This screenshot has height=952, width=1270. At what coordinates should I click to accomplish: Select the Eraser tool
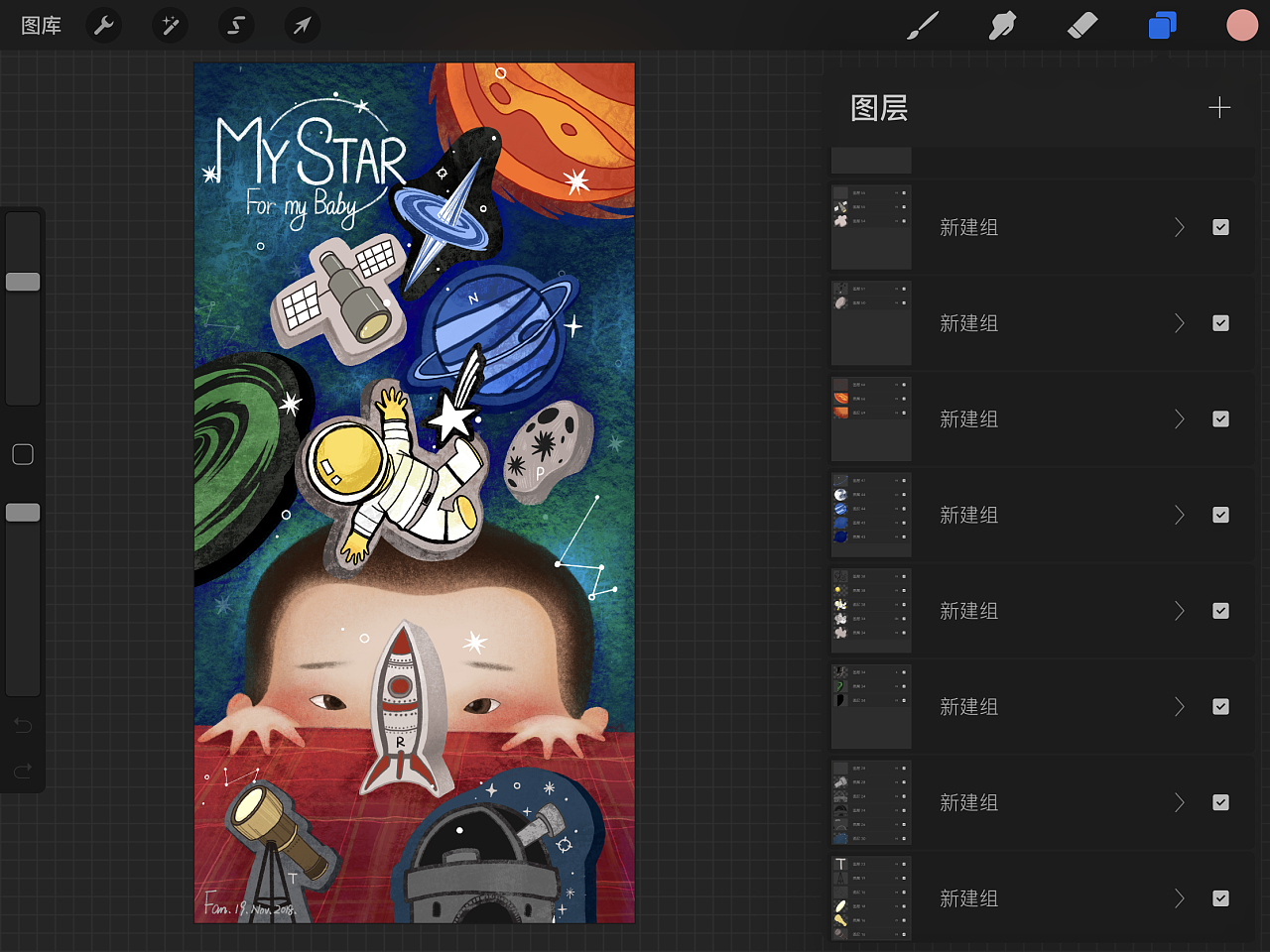[x=1081, y=26]
